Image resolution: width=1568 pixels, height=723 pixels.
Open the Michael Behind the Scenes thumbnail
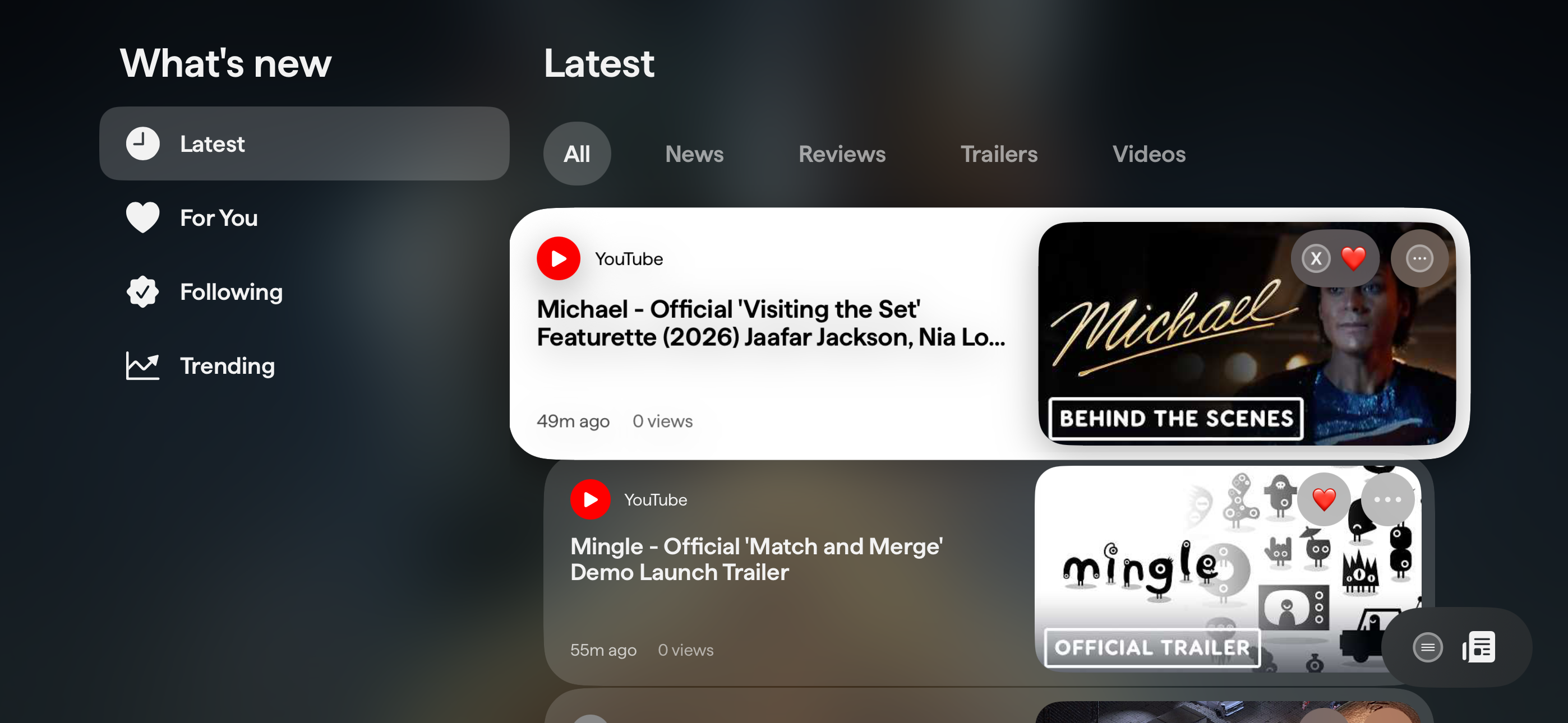1247,333
